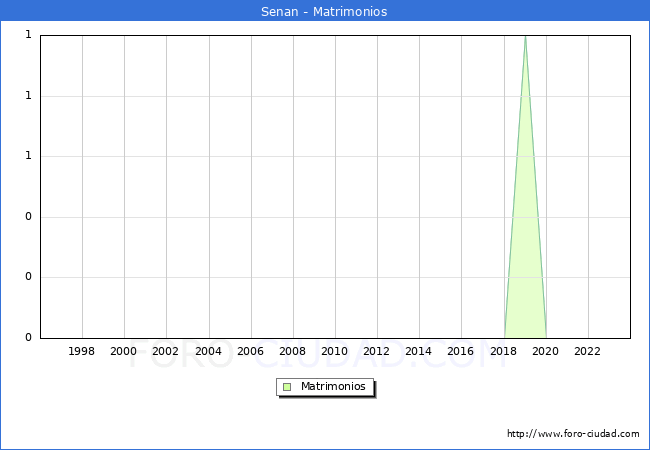Image resolution: width=650 pixels, height=450 pixels.
Task: Click the 2002 year label
Action: click(x=166, y=351)
